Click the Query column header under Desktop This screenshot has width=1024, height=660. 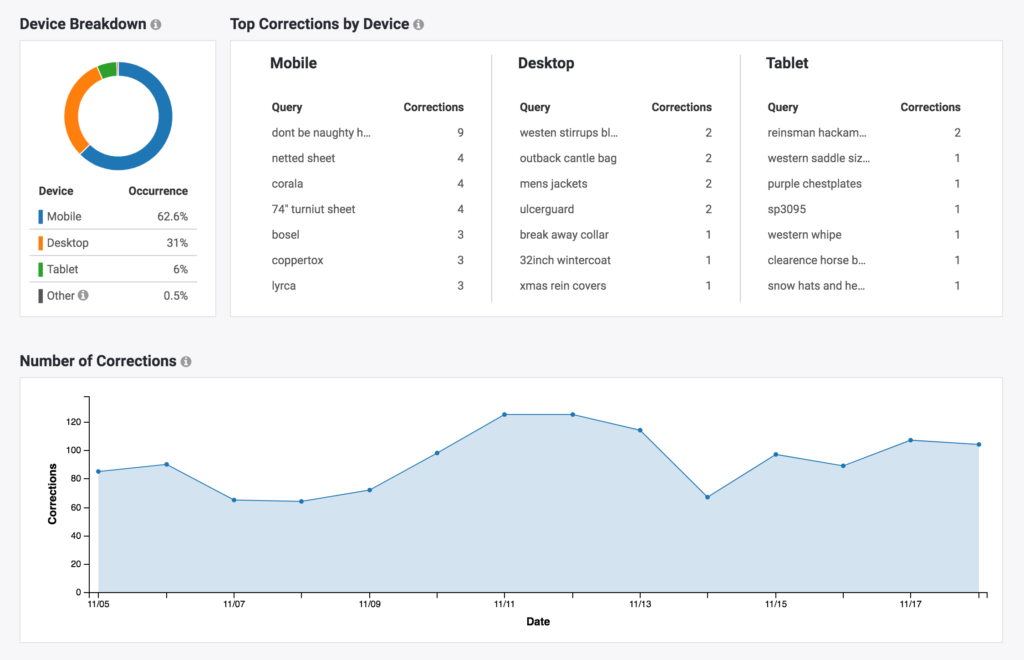pyautogui.click(x=535, y=107)
